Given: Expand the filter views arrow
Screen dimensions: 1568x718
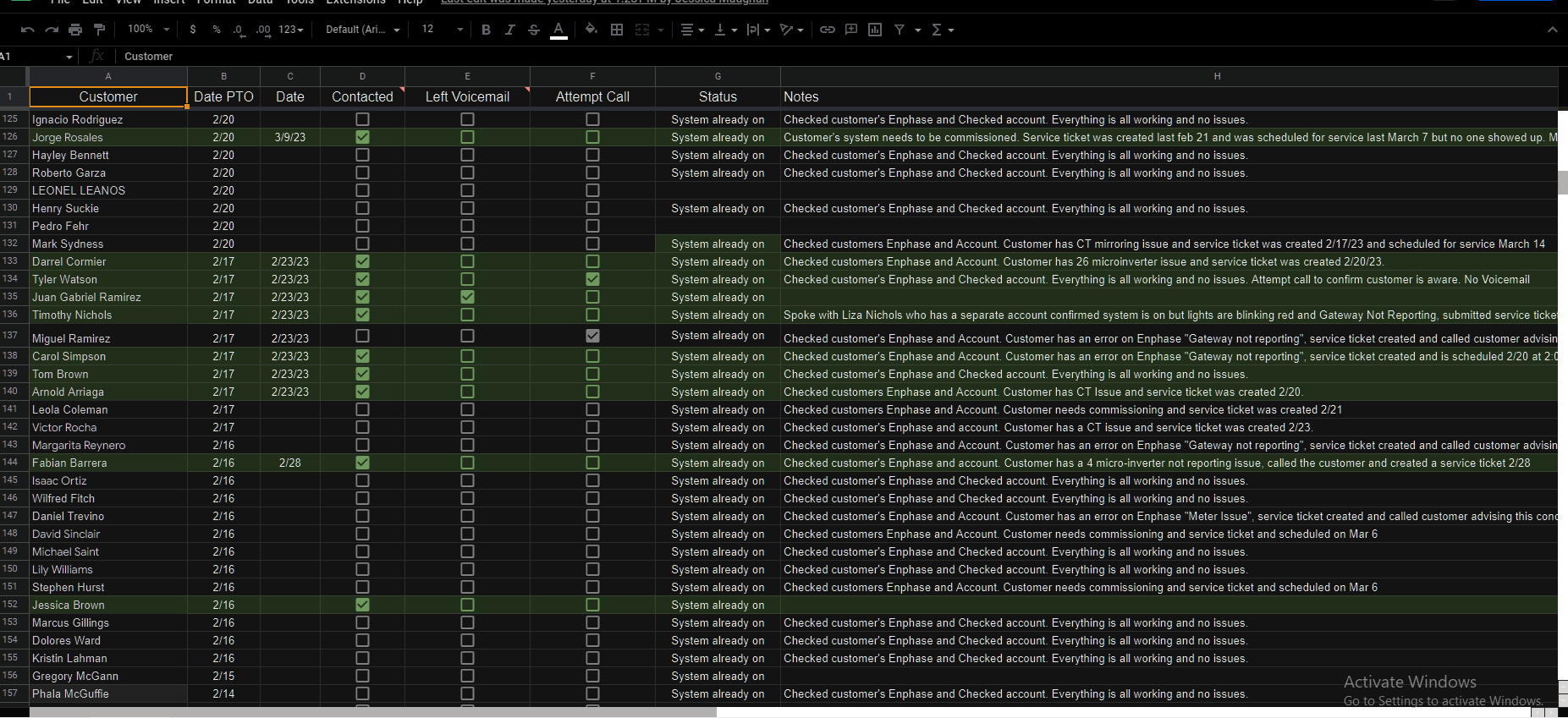Looking at the screenshot, I should point(918,30).
